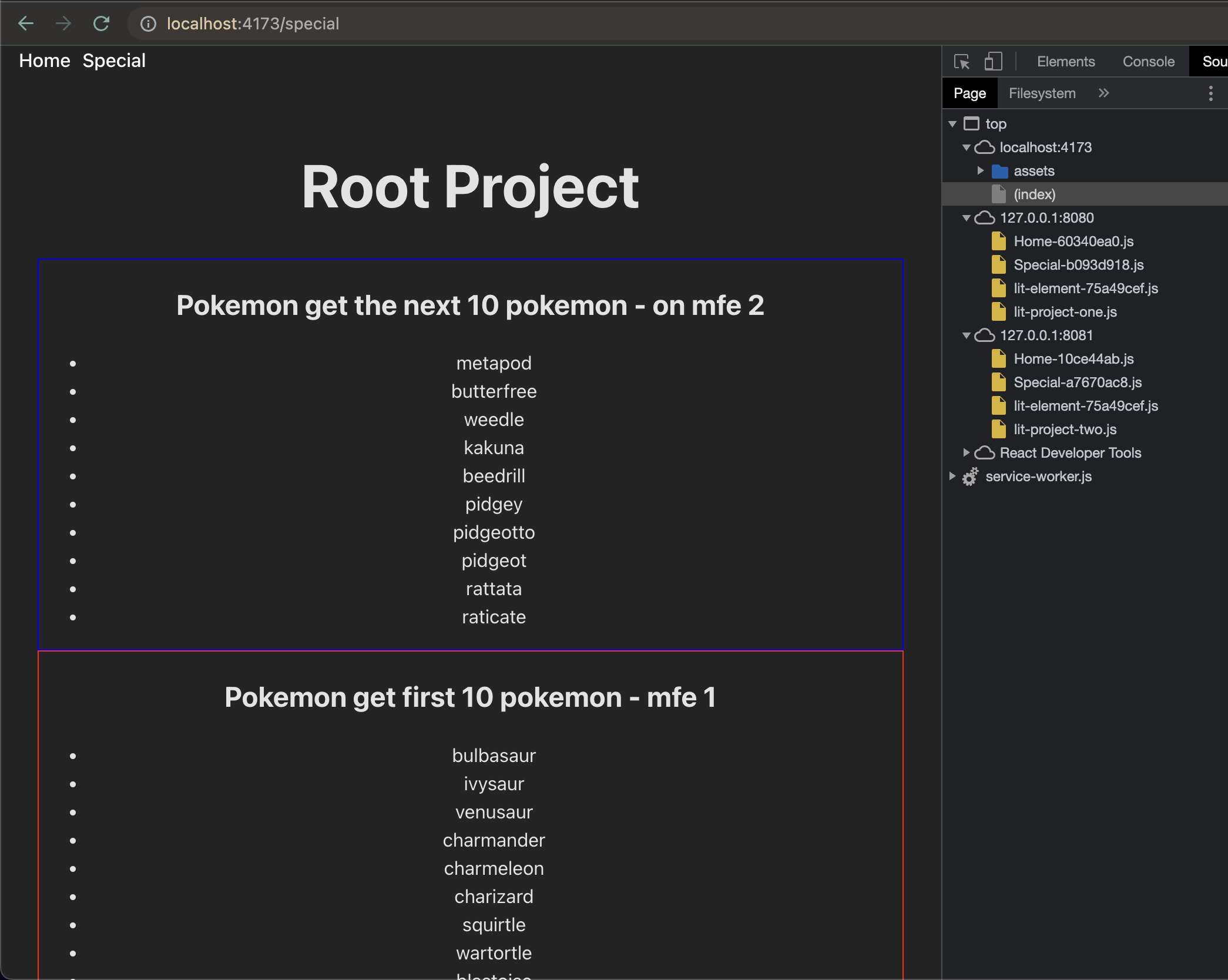Switch to Filesystem panel tab
1228x980 pixels.
pyautogui.click(x=1044, y=93)
